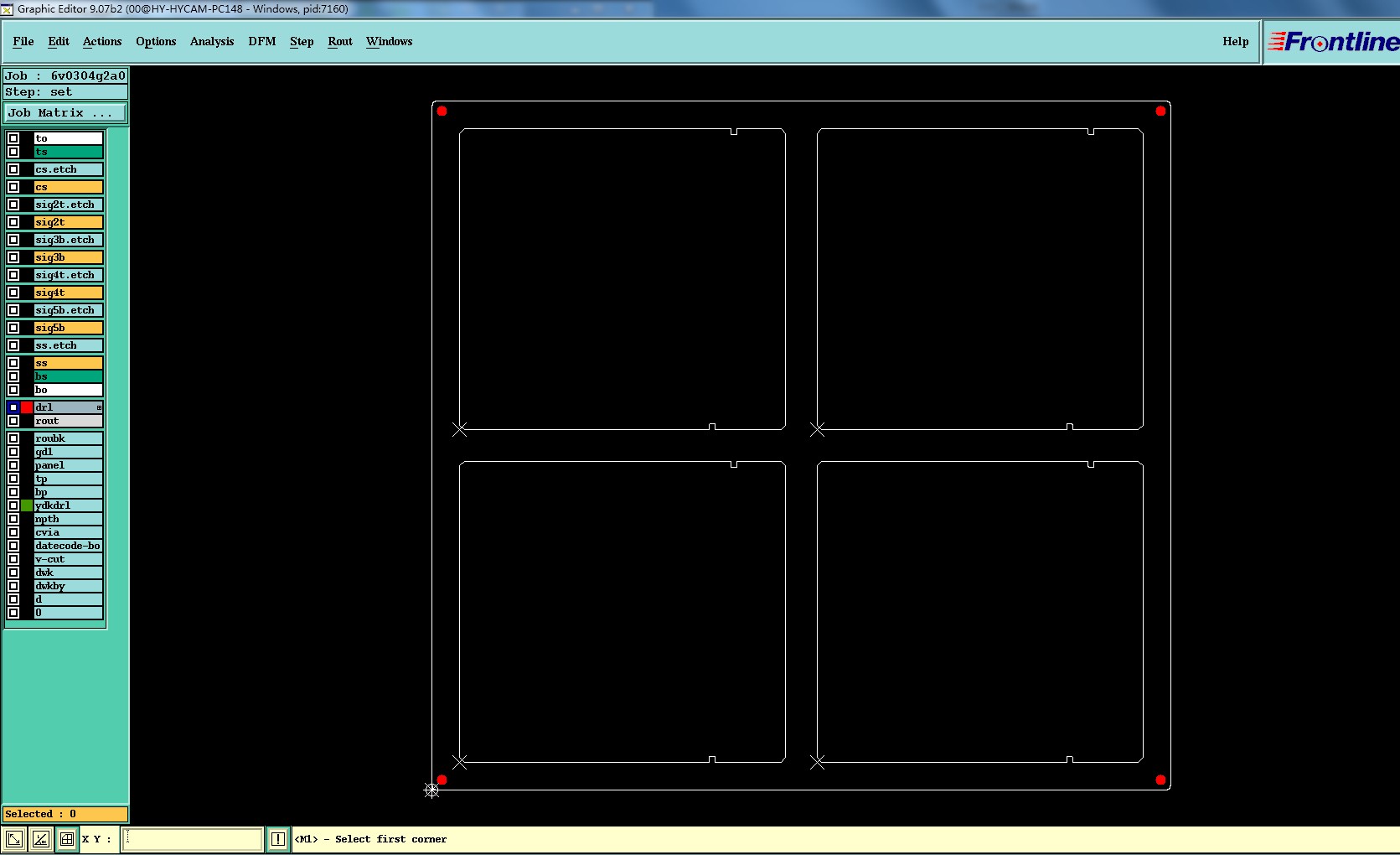Select the bs layer name

coord(69,376)
